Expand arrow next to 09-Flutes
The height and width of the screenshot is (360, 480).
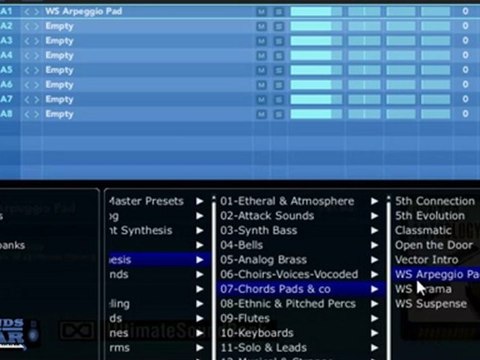(x=375, y=318)
